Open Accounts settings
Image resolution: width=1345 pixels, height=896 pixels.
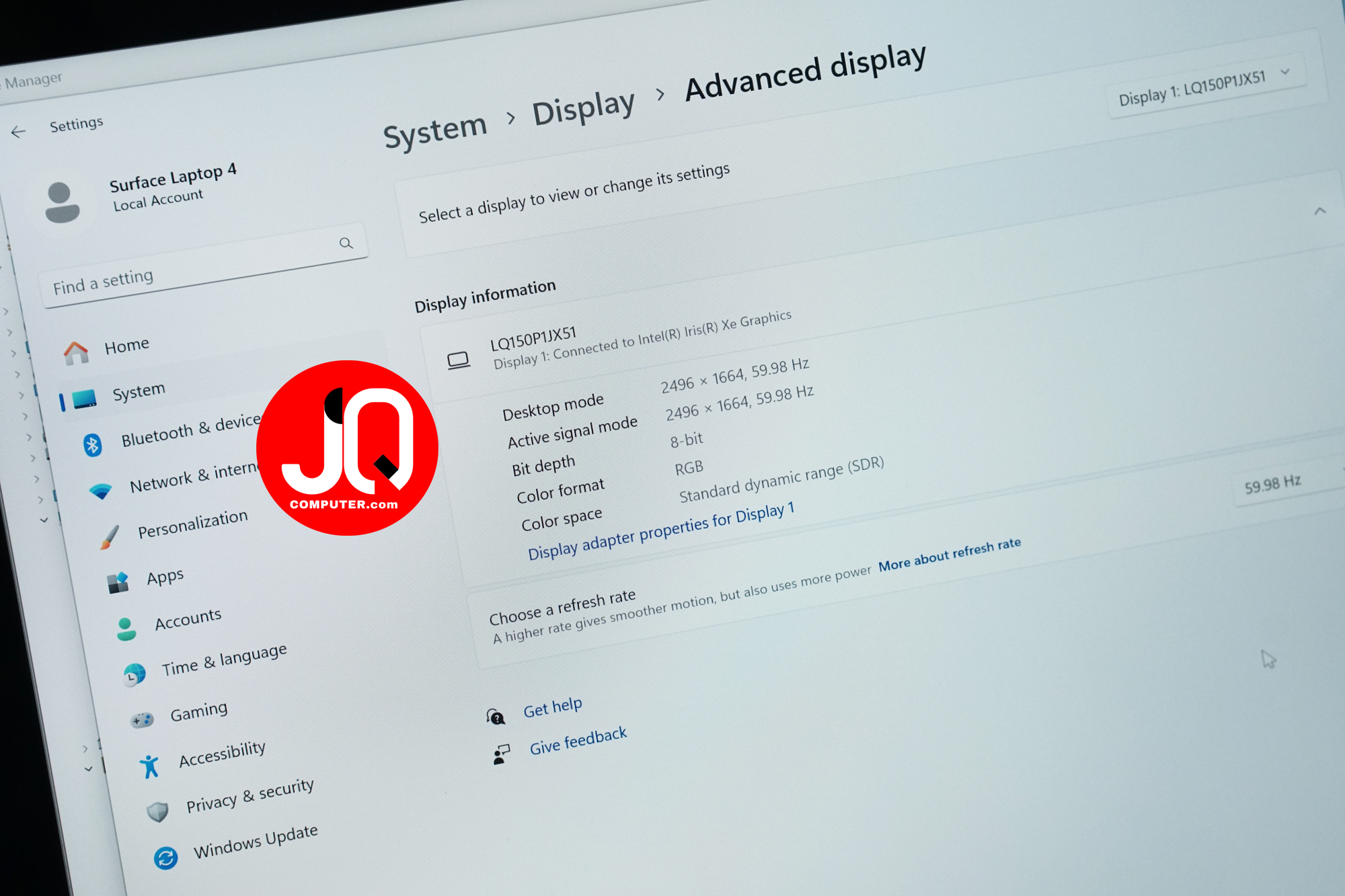click(x=188, y=620)
